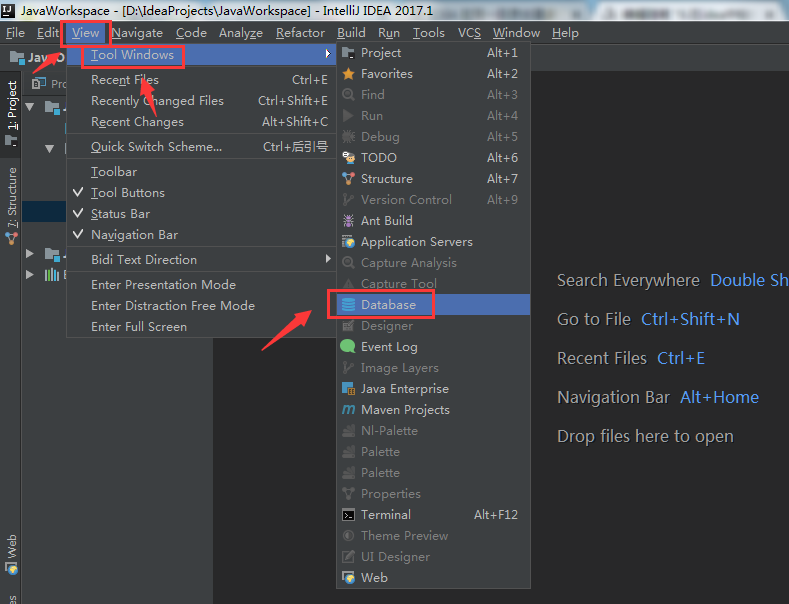
Task: Click the Structure icon in submenu
Action: pos(348,179)
